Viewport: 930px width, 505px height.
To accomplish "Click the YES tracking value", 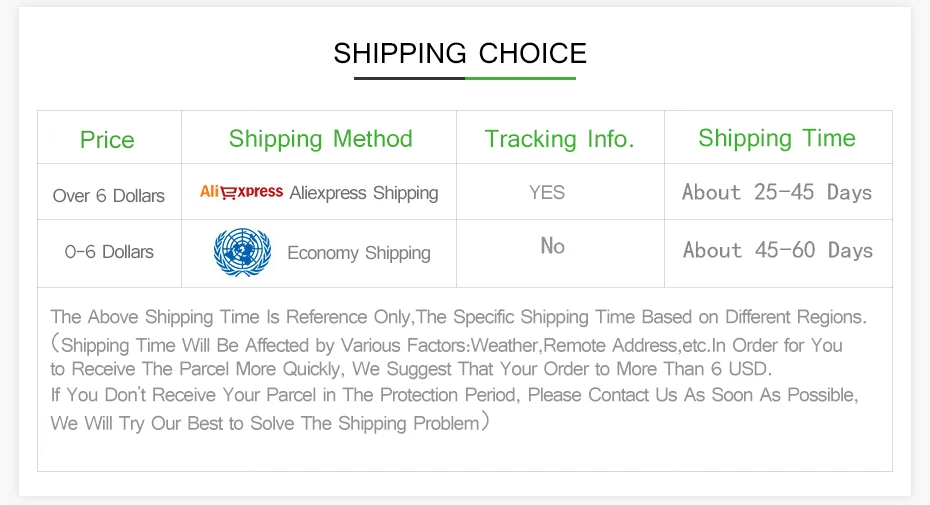I will [547, 192].
